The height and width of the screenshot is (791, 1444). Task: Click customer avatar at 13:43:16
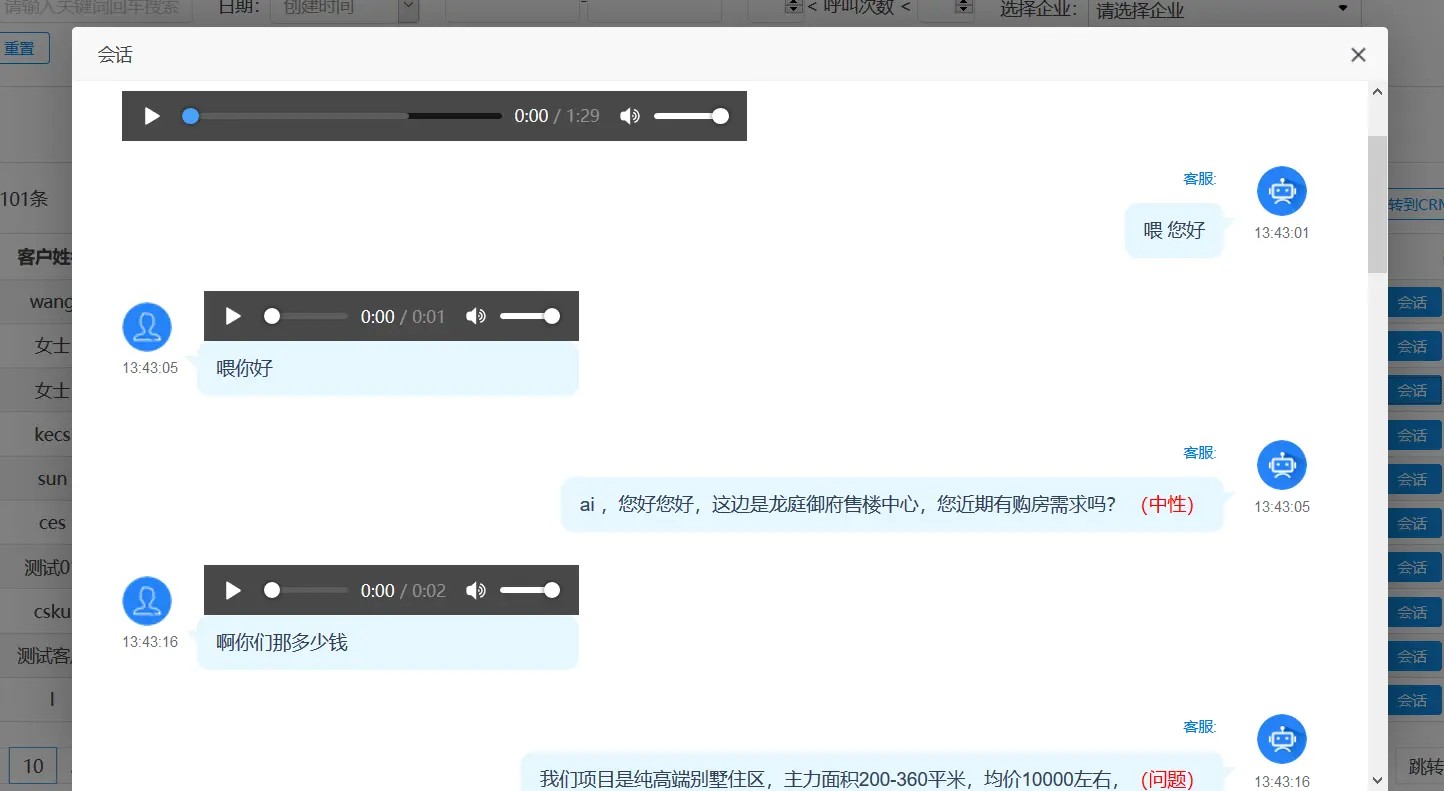click(147, 601)
